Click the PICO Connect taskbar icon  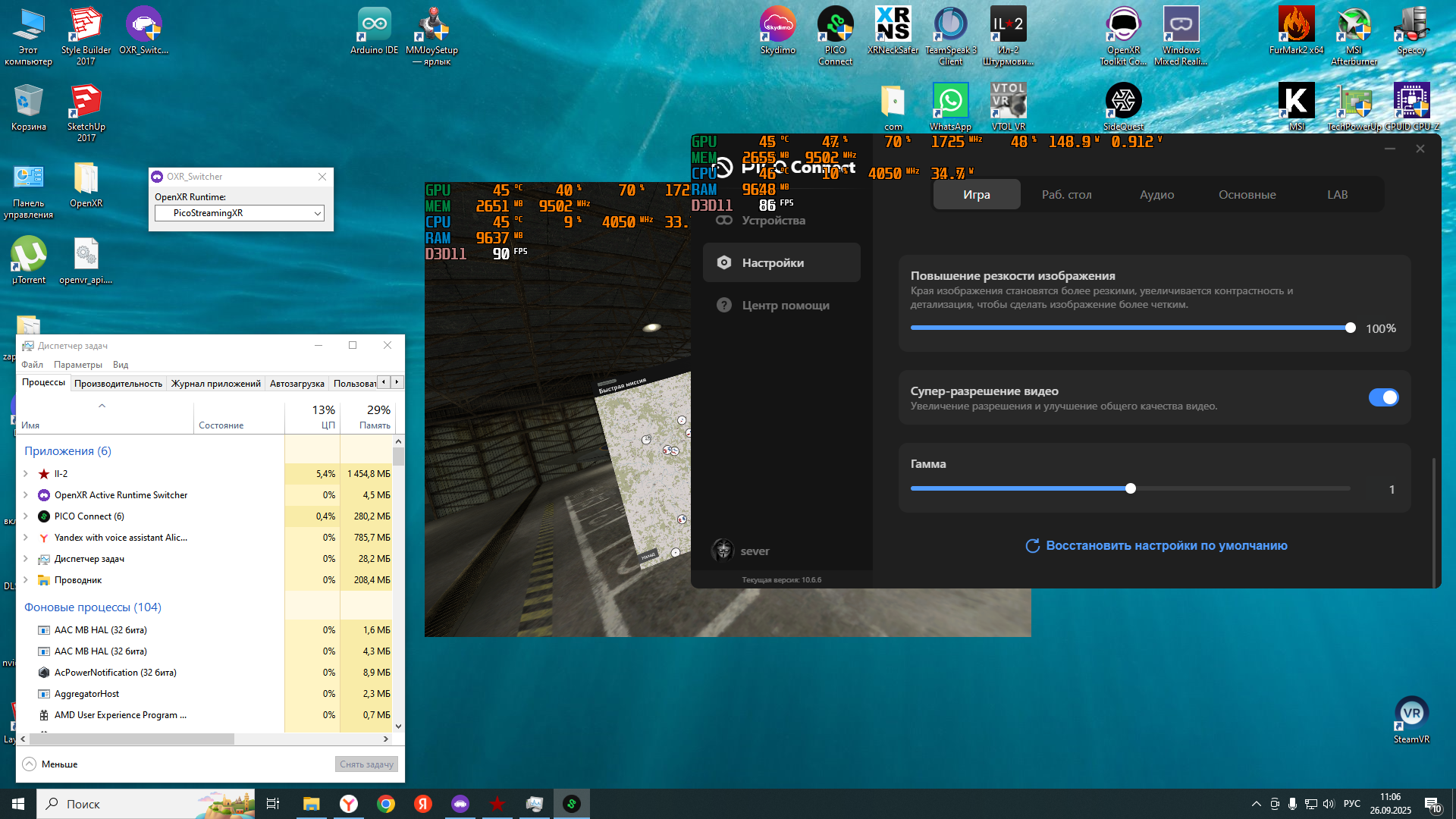(x=572, y=804)
